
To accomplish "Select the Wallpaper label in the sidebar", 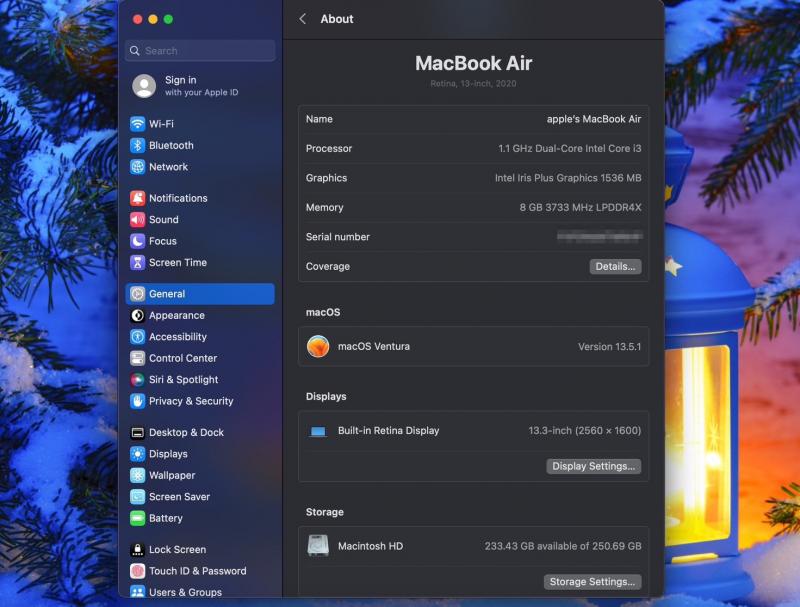I will pos(172,475).
